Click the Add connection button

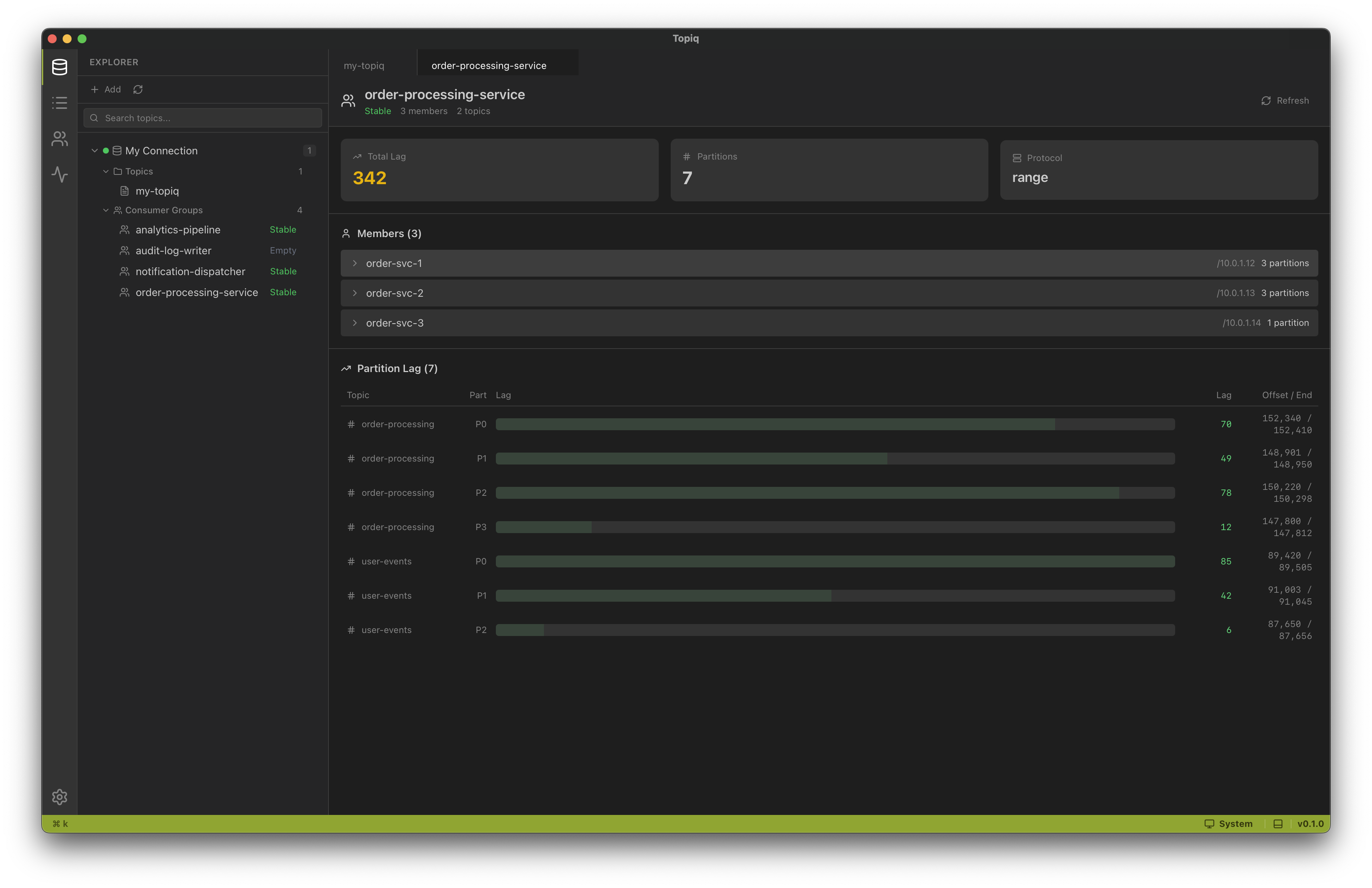(x=106, y=89)
